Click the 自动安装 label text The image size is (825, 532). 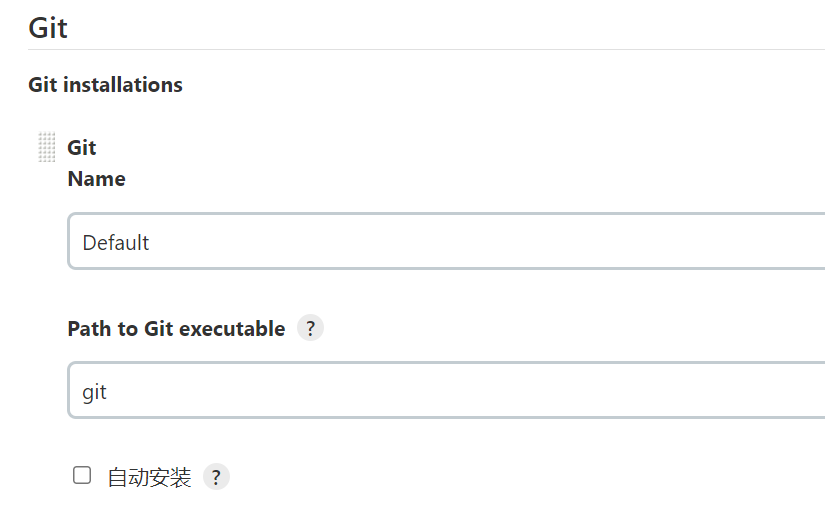pos(149,477)
